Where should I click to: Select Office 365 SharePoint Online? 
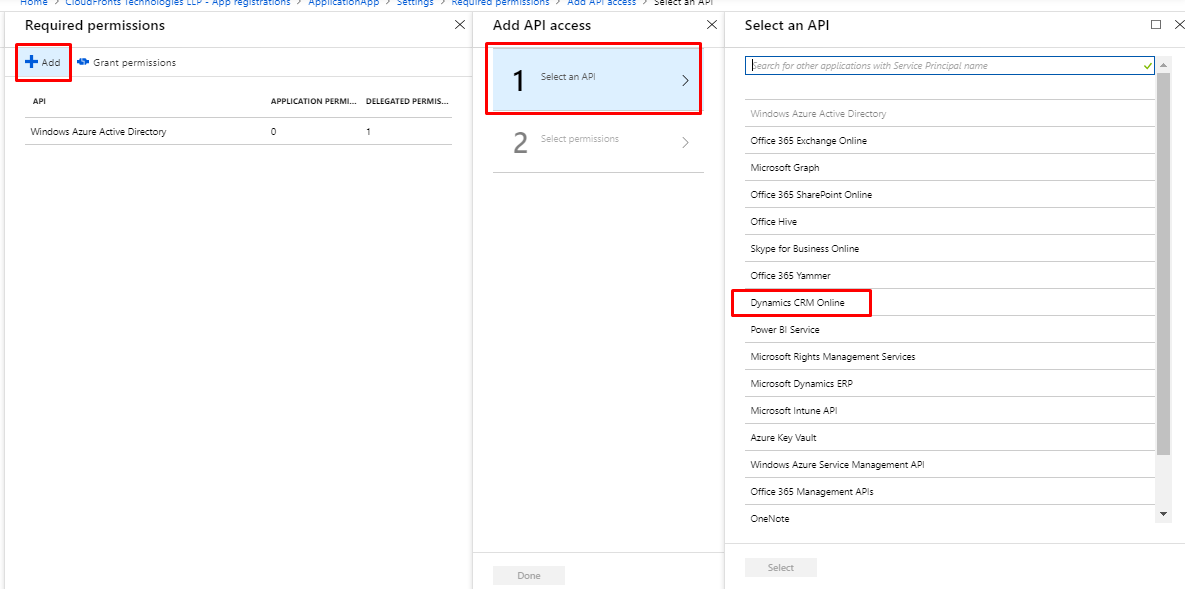[x=950, y=194]
